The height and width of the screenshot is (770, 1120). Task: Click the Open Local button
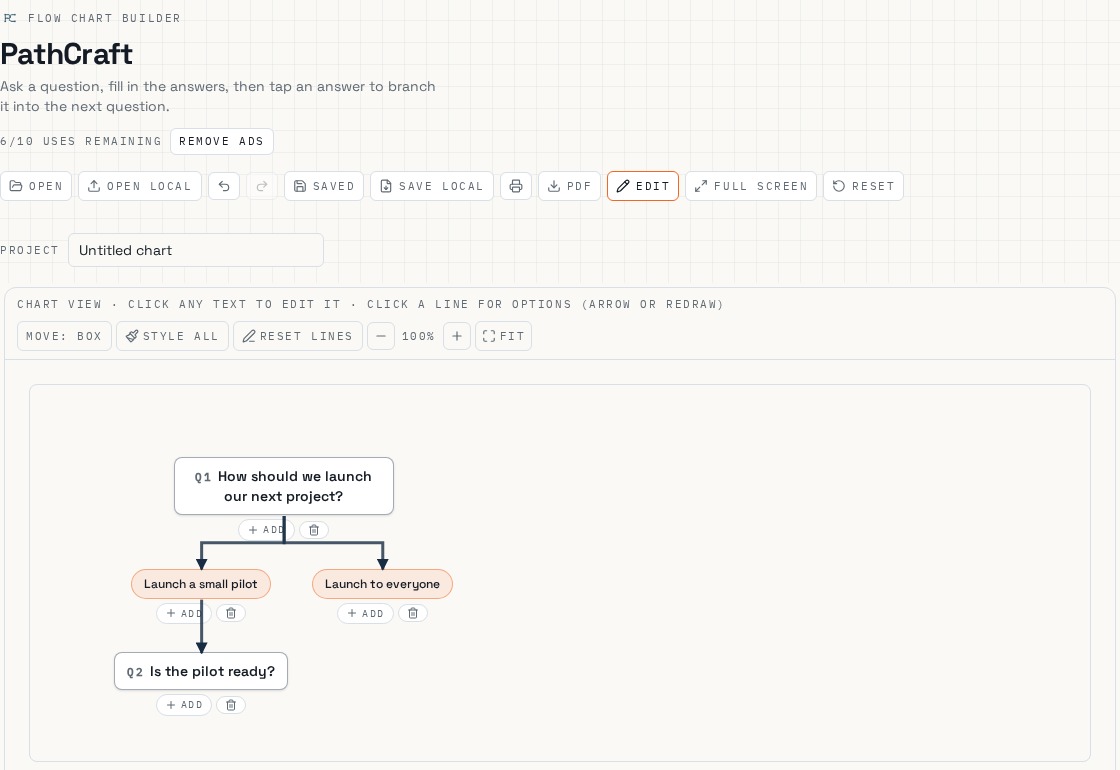pos(140,186)
